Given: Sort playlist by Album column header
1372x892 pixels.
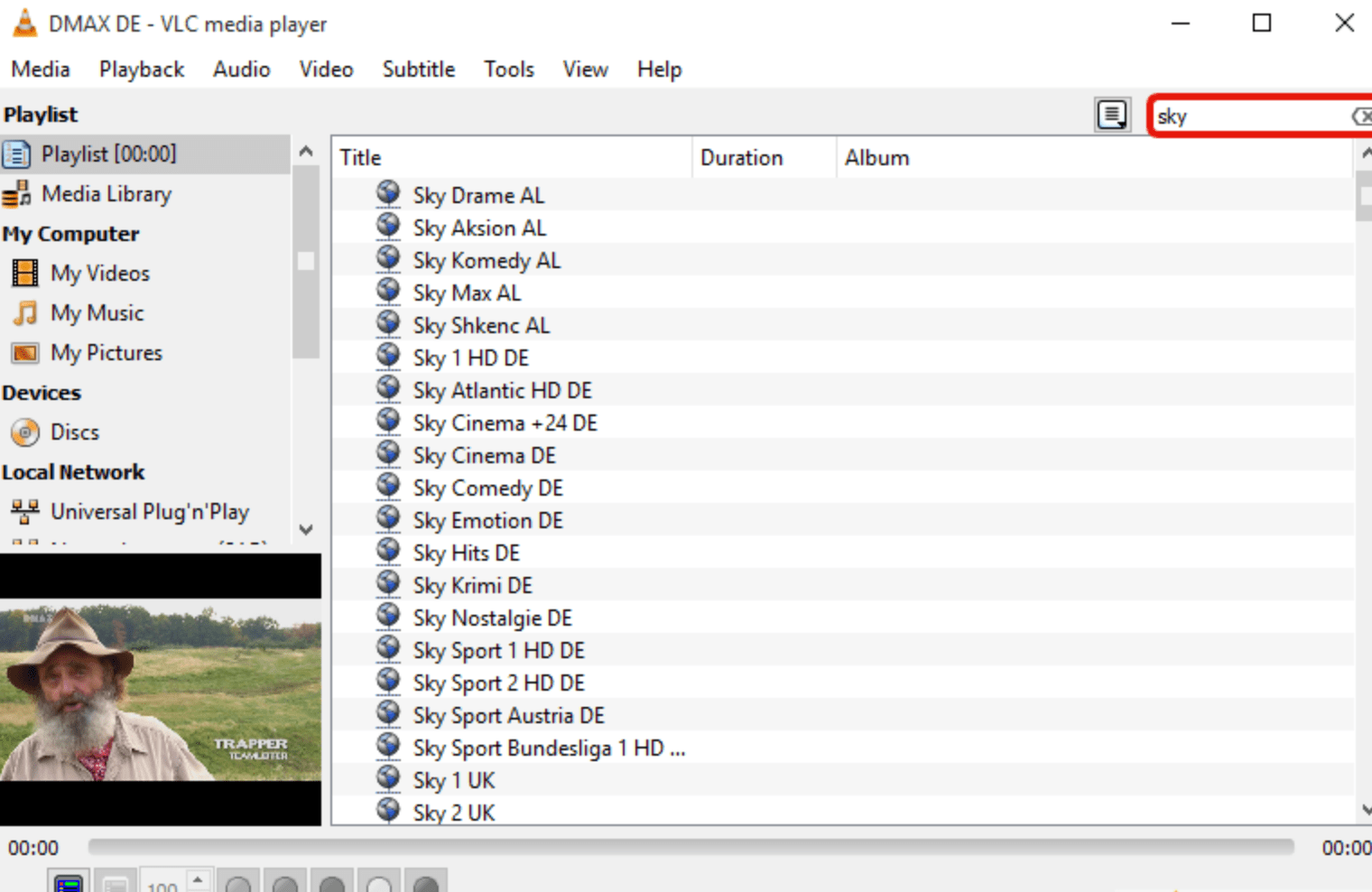Looking at the screenshot, I should coord(1095,158).
